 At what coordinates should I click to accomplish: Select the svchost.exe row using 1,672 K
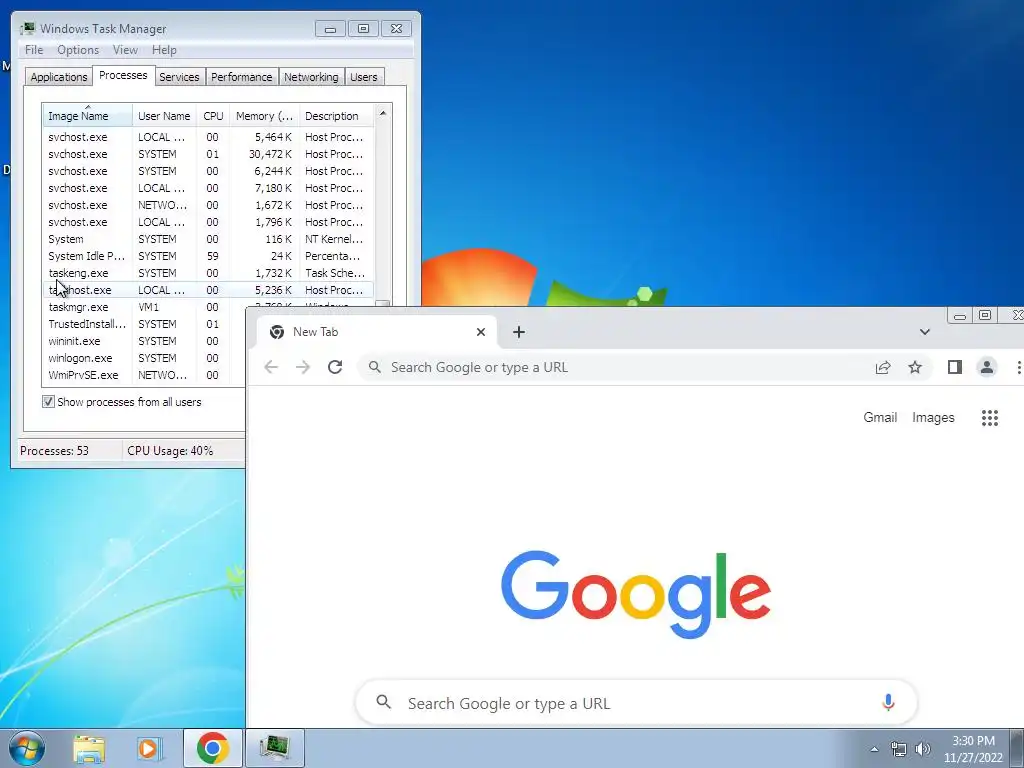pyautogui.click(x=208, y=205)
